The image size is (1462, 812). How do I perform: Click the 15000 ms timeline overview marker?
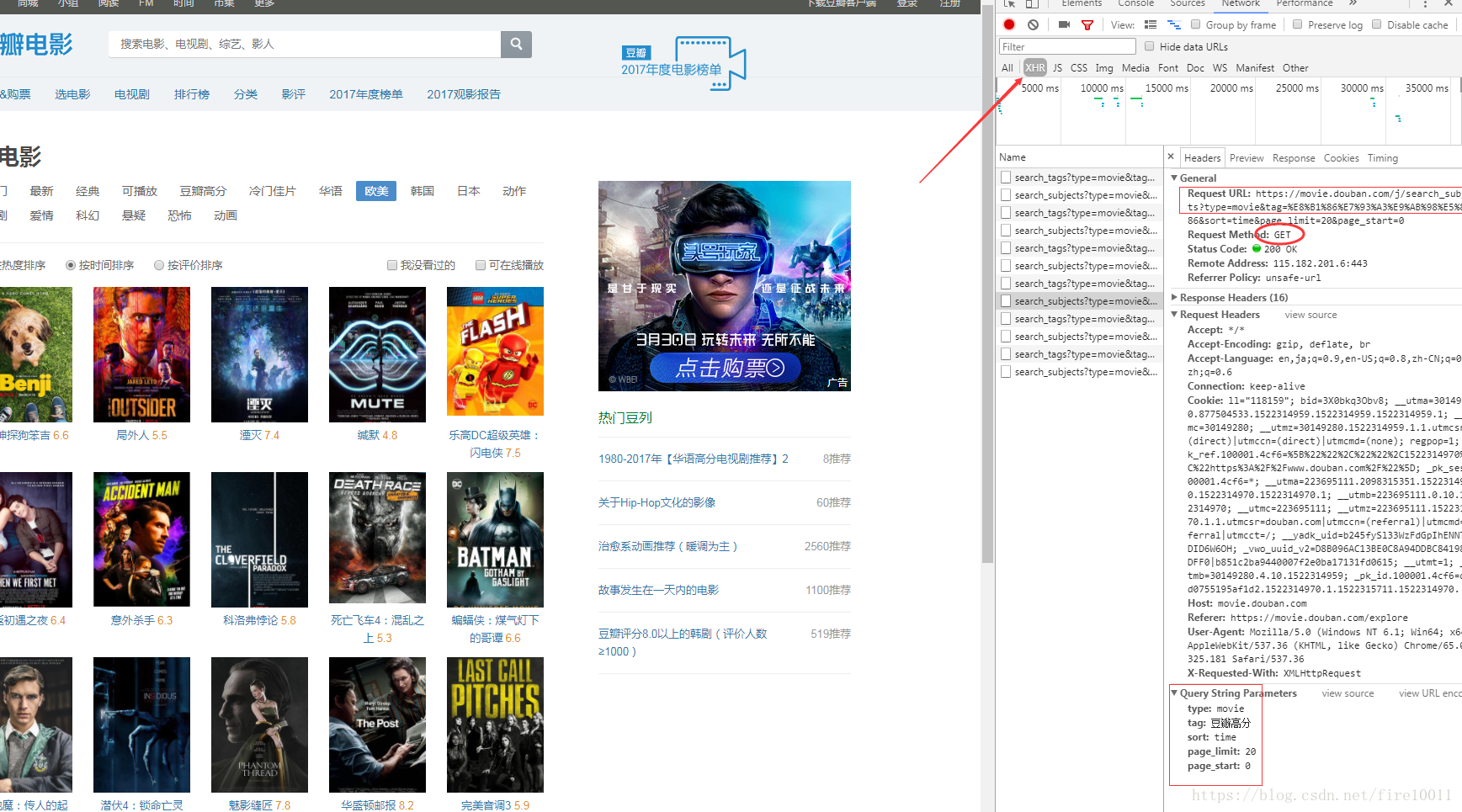1167,88
